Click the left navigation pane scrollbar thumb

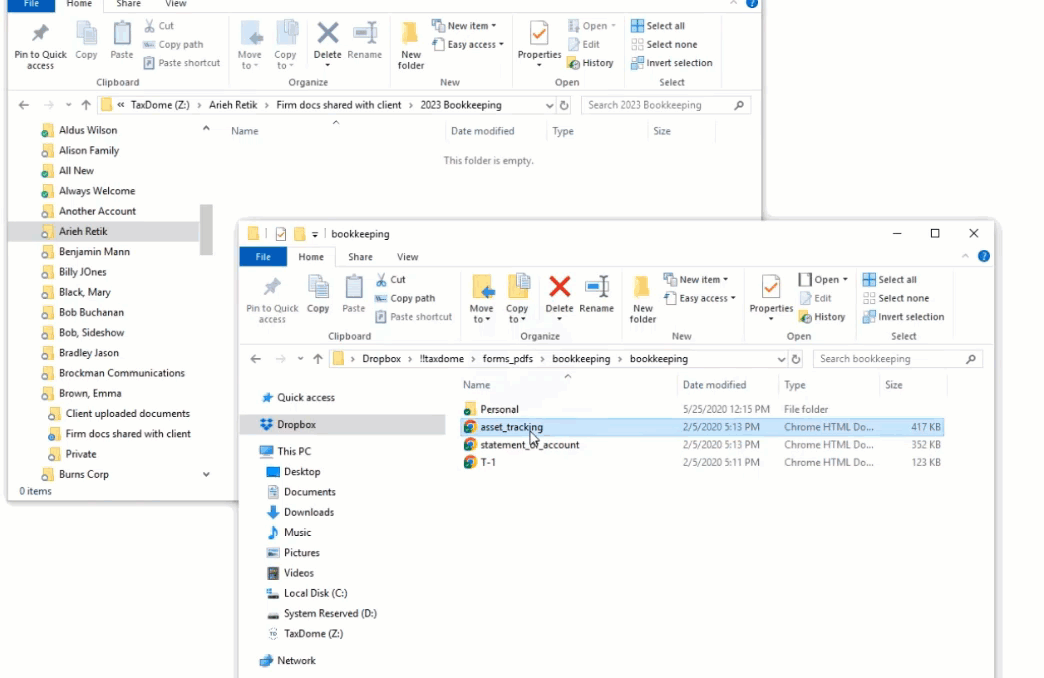click(x=206, y=229)
